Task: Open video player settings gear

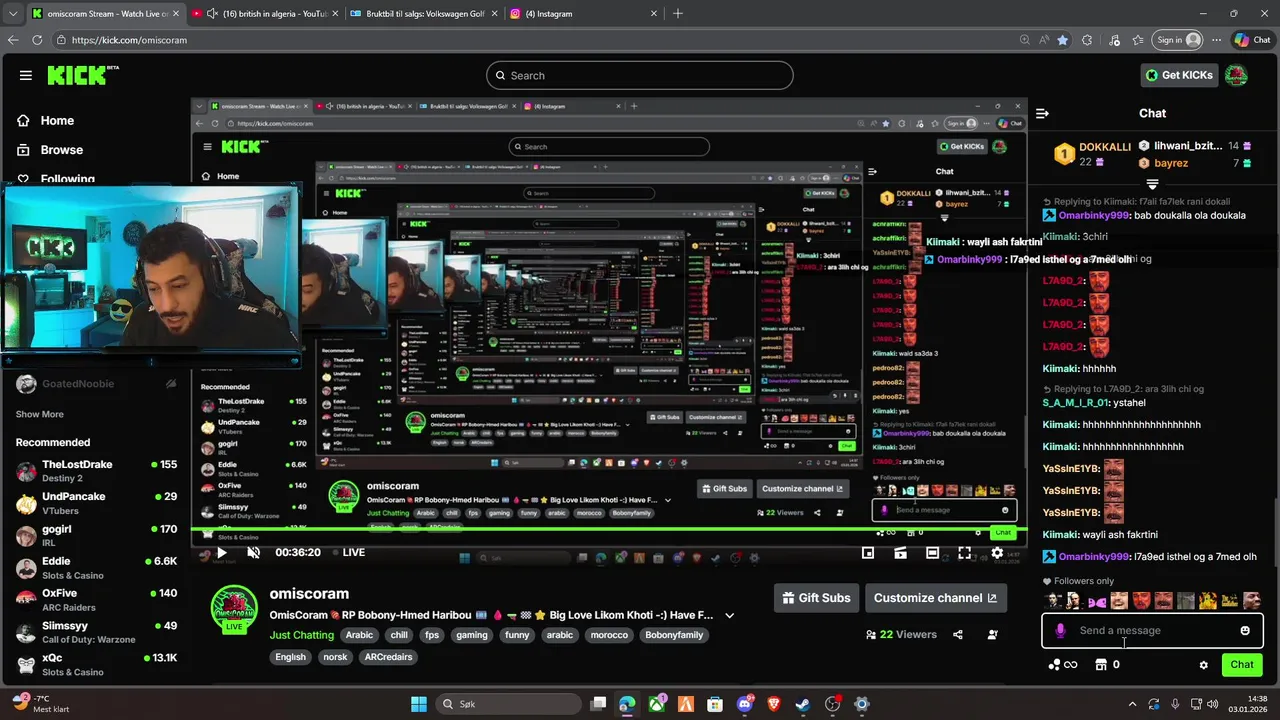Action: [x=996, y=552]
